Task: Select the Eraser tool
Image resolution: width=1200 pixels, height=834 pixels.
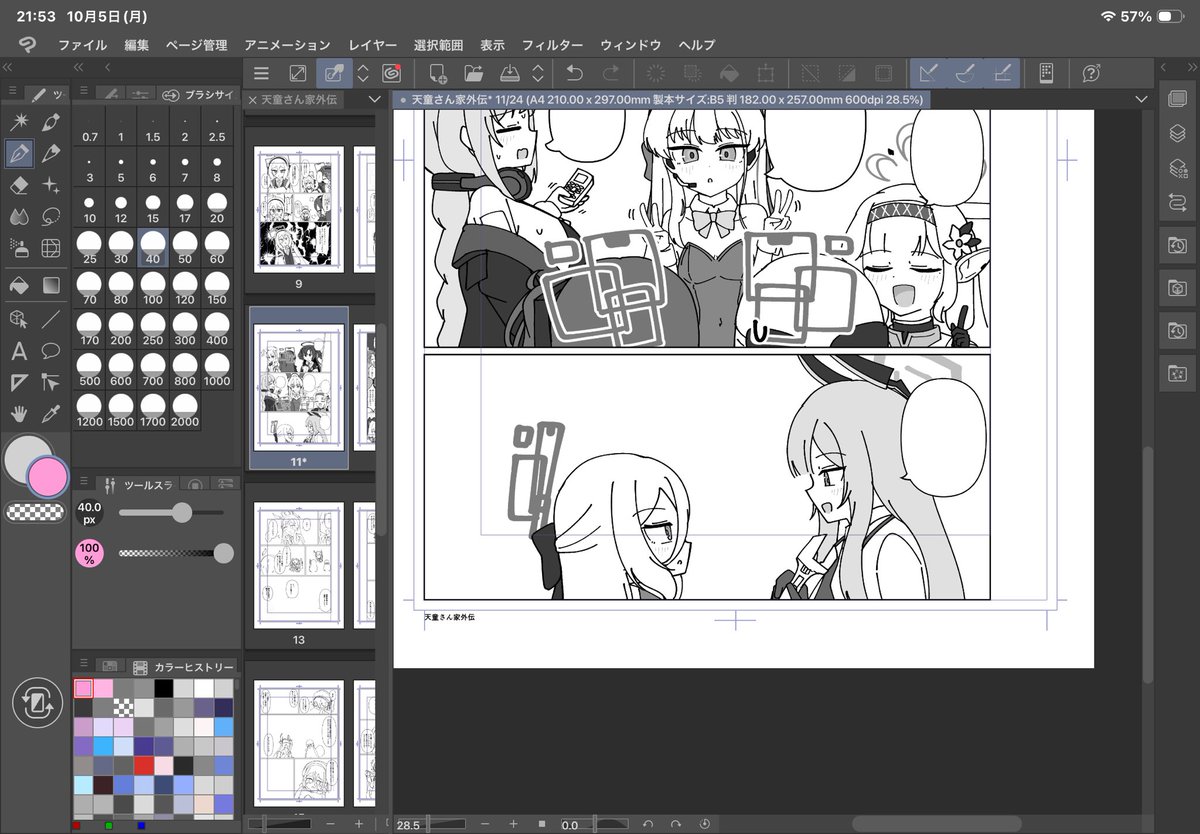Action: coord(19,185)
